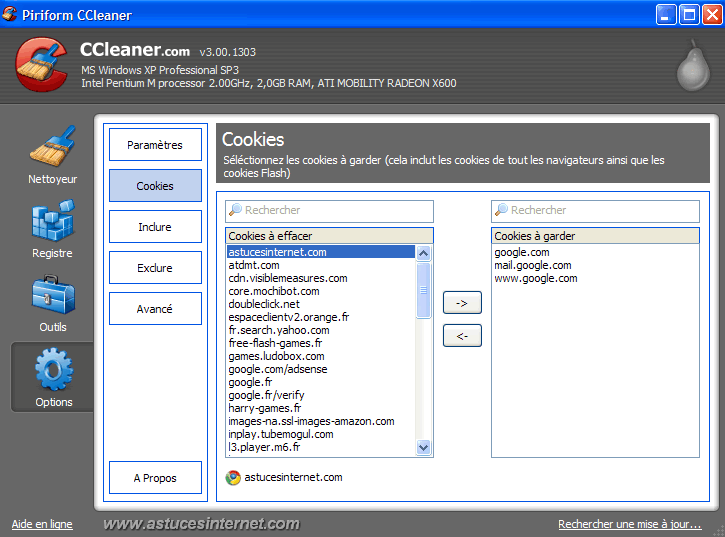The image size is (725, 537).
Task: Move selected cookie to keep list (->)
Action: point(462,303)
